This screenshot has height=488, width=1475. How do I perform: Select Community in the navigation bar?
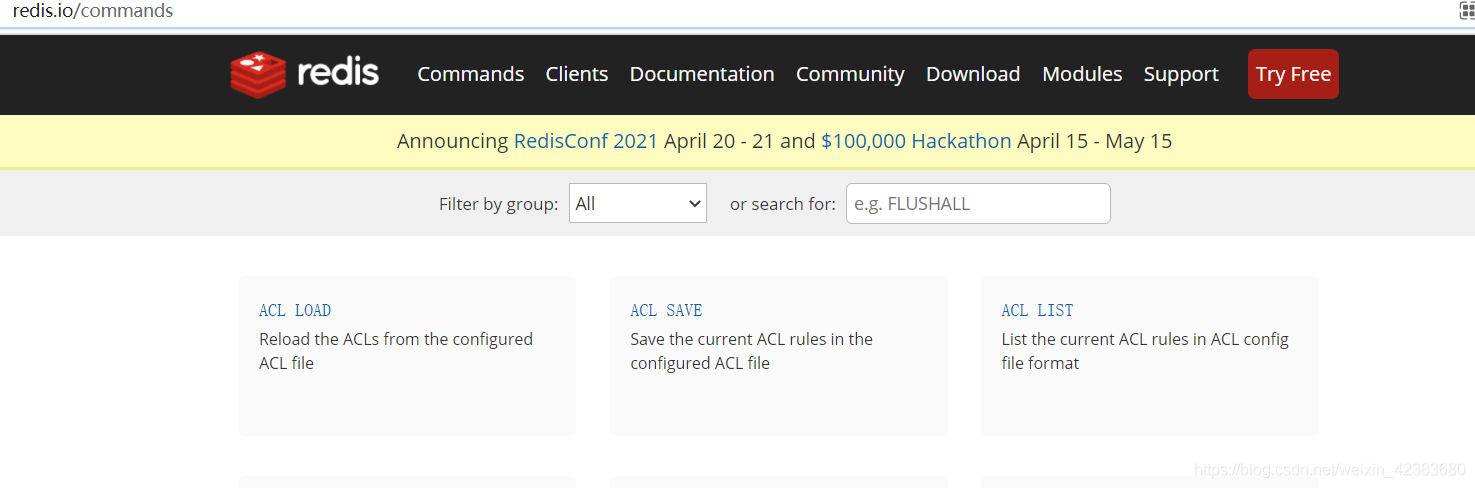(850, 74)
